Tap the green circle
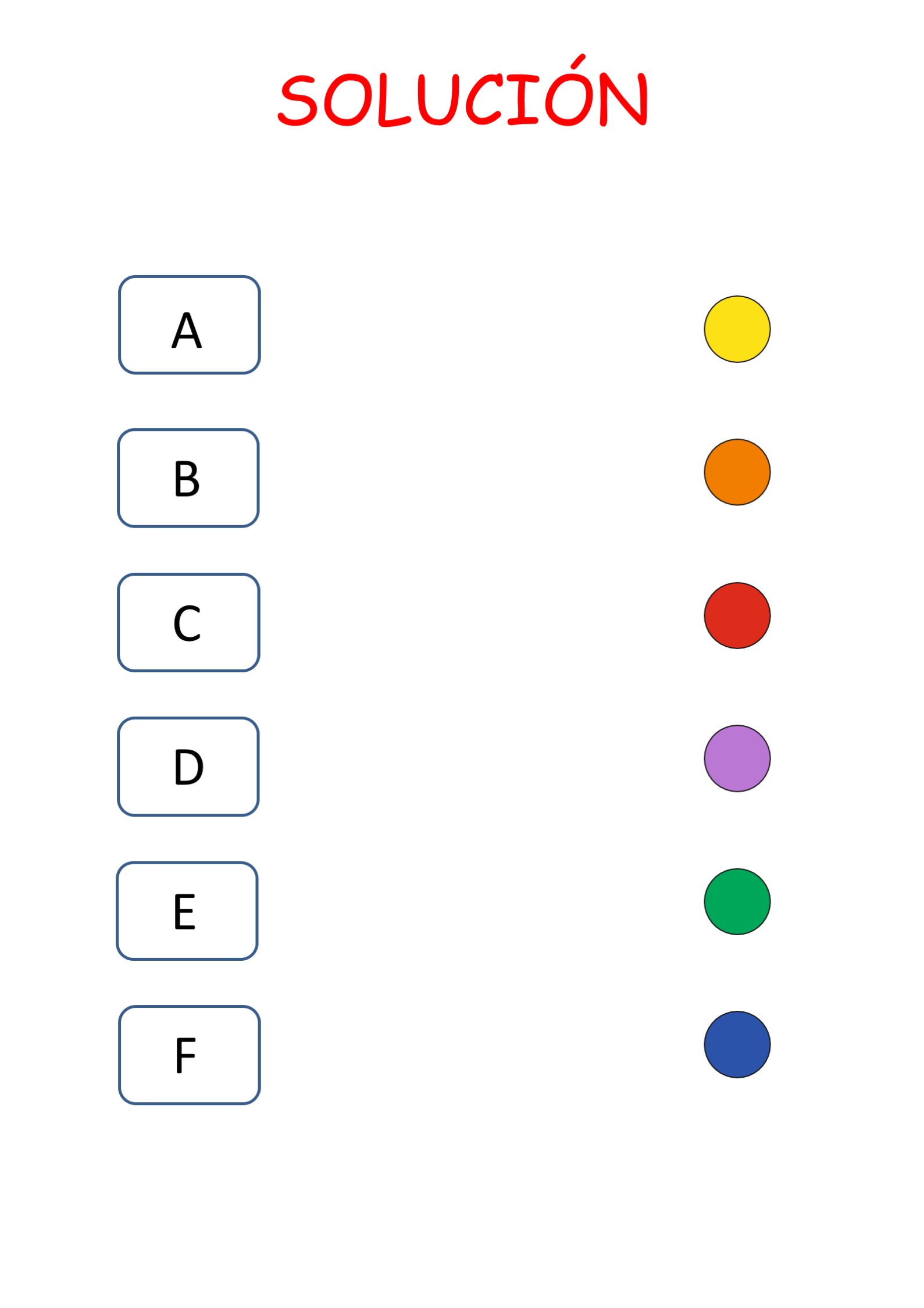 click(x=737, y=901)
